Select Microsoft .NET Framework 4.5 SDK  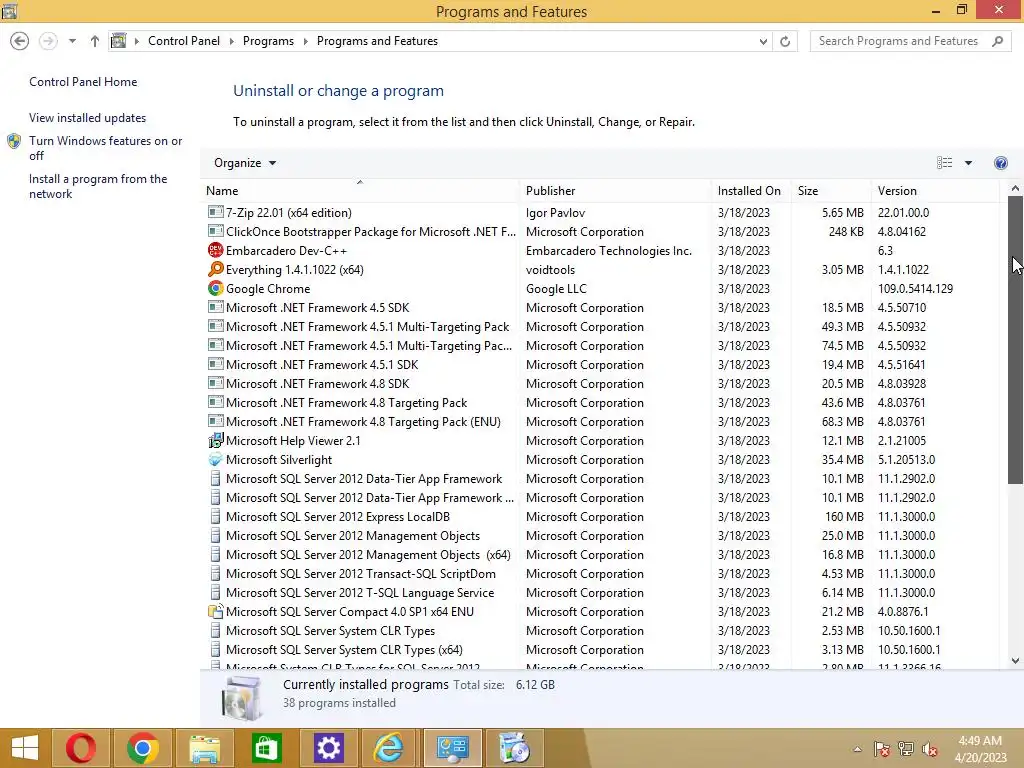(x=600, y=307)
